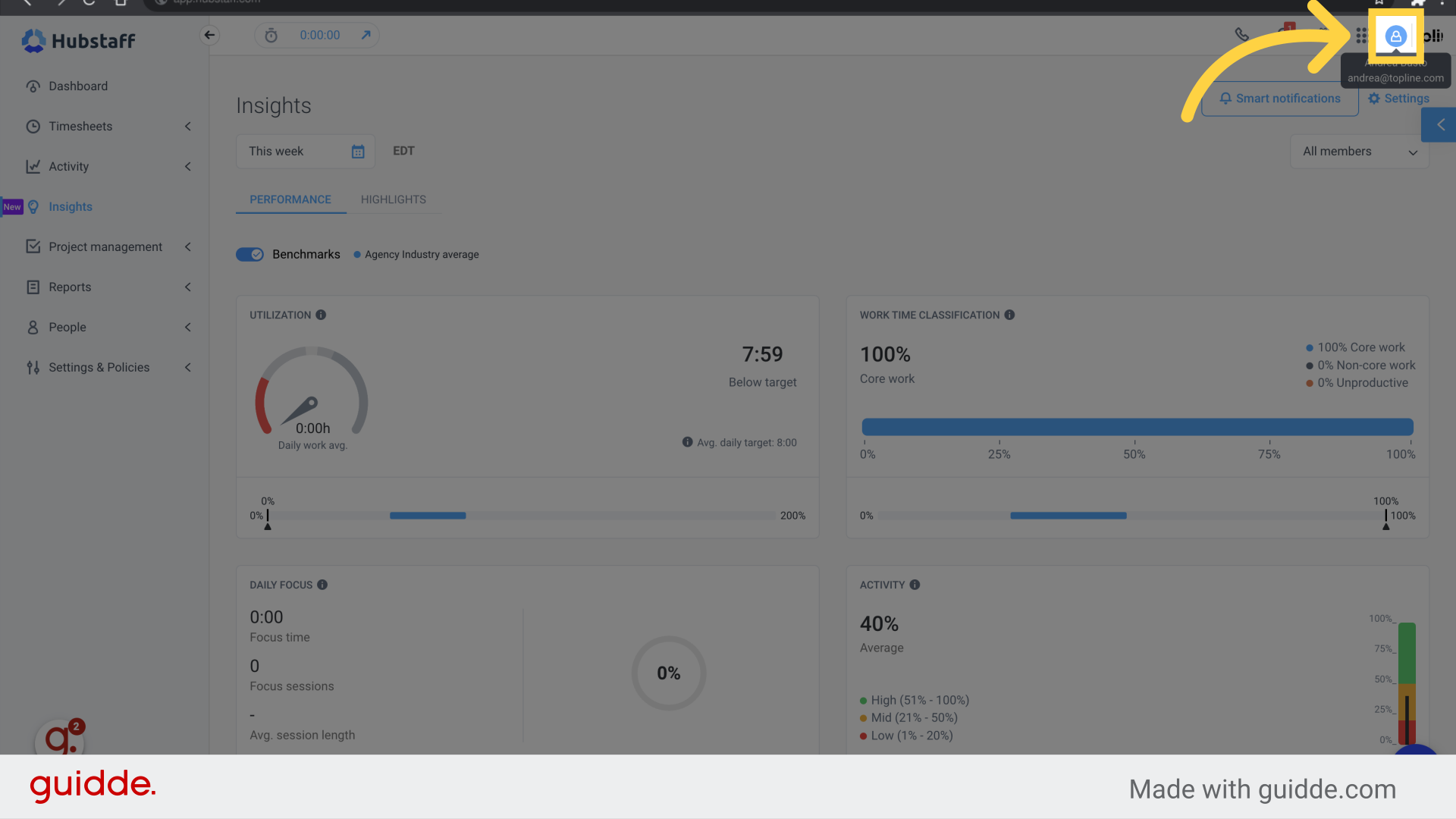
Task: Toggle the Benchmarks switch off
Action: [249, 254]
